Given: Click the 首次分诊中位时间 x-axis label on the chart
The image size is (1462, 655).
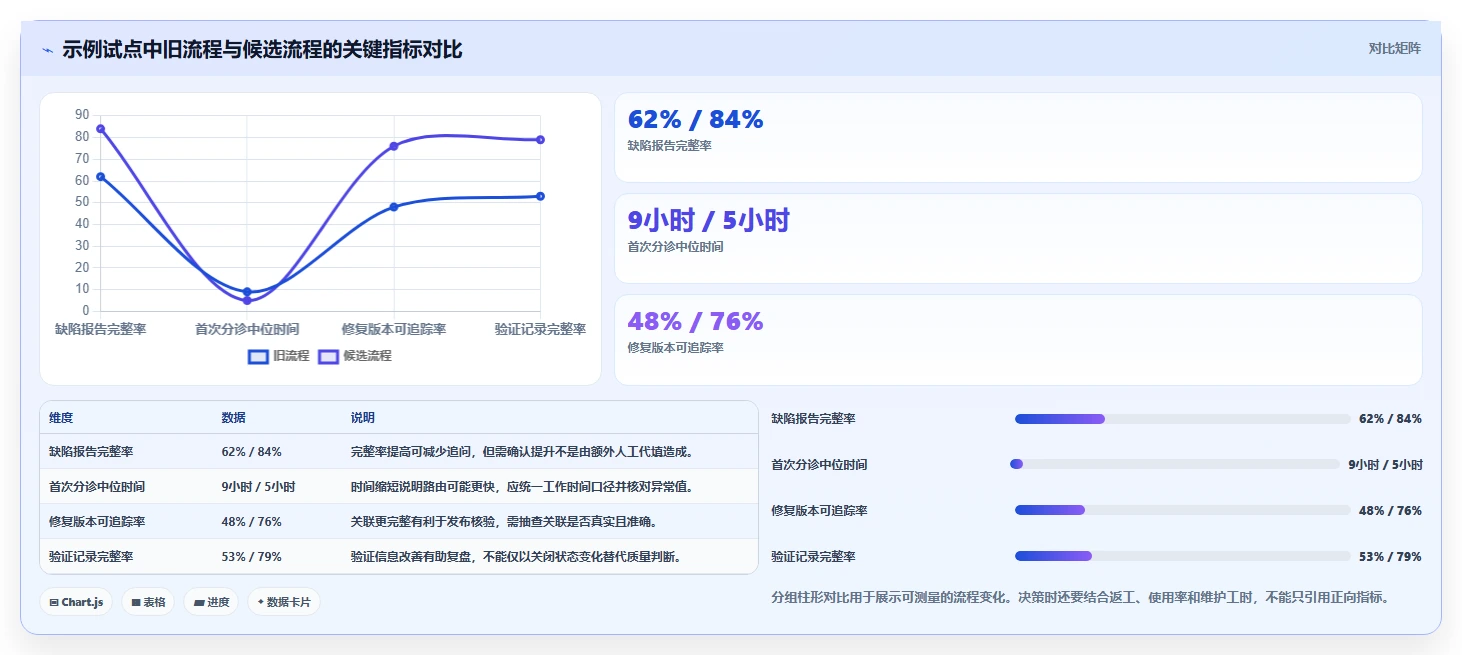Looking at the screenshot, I should pyautogui.click(x=247, y=329).
